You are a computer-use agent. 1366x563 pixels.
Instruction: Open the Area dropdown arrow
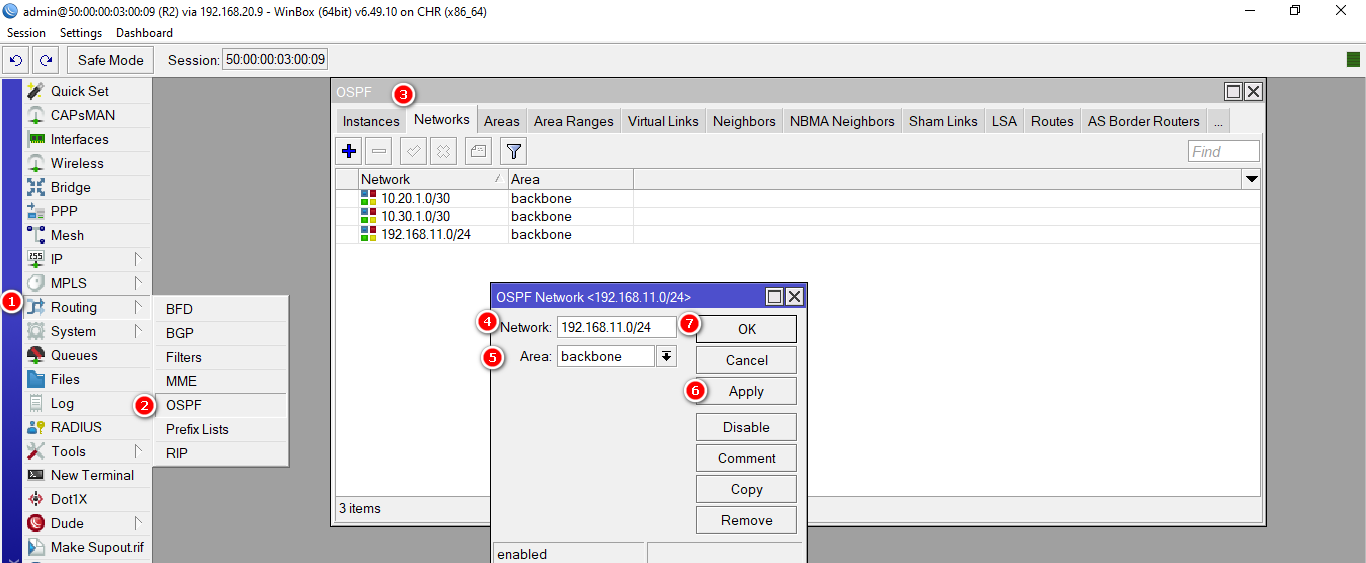click(666, 356)
